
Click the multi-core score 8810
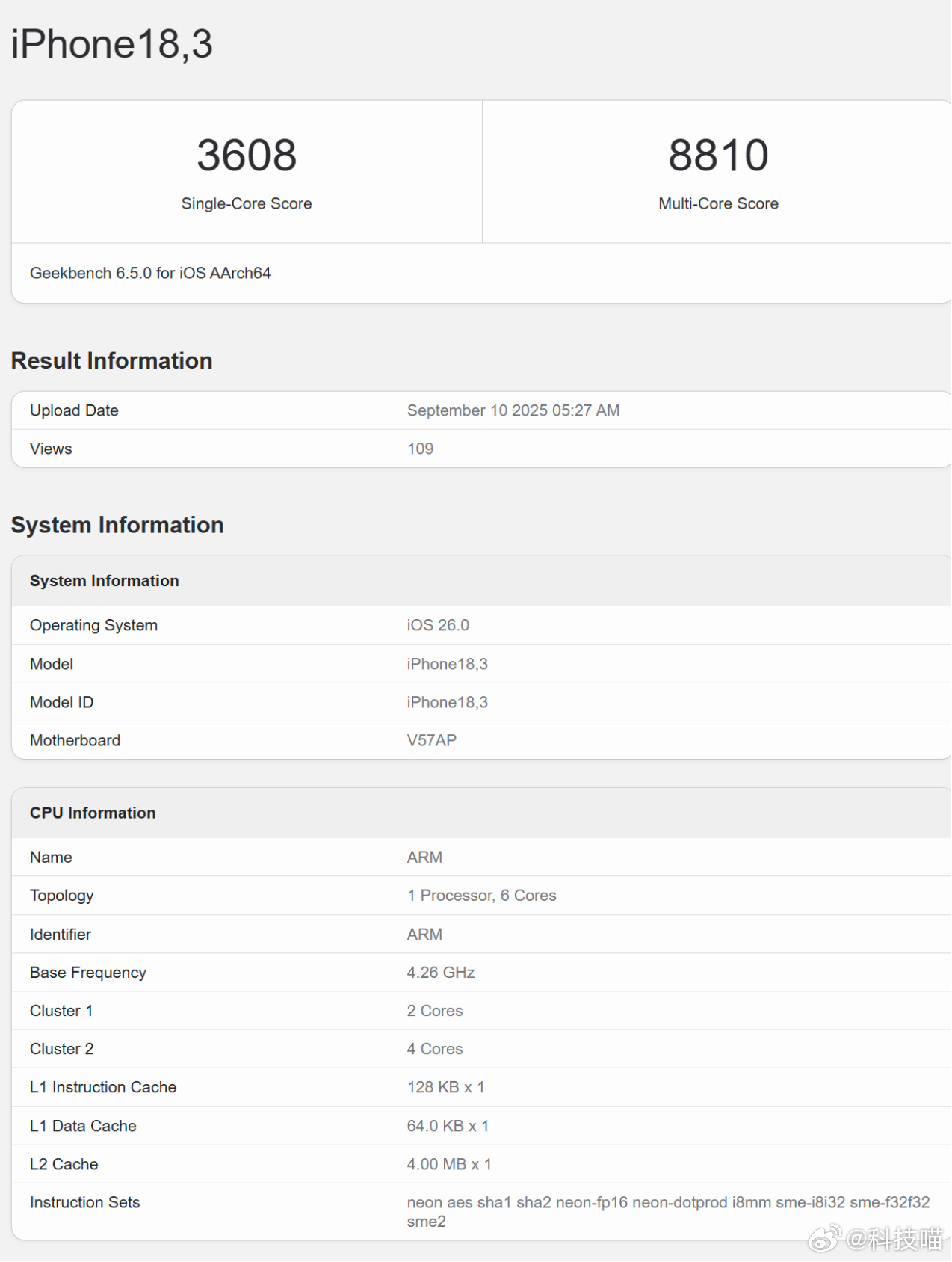pos(718,155)
